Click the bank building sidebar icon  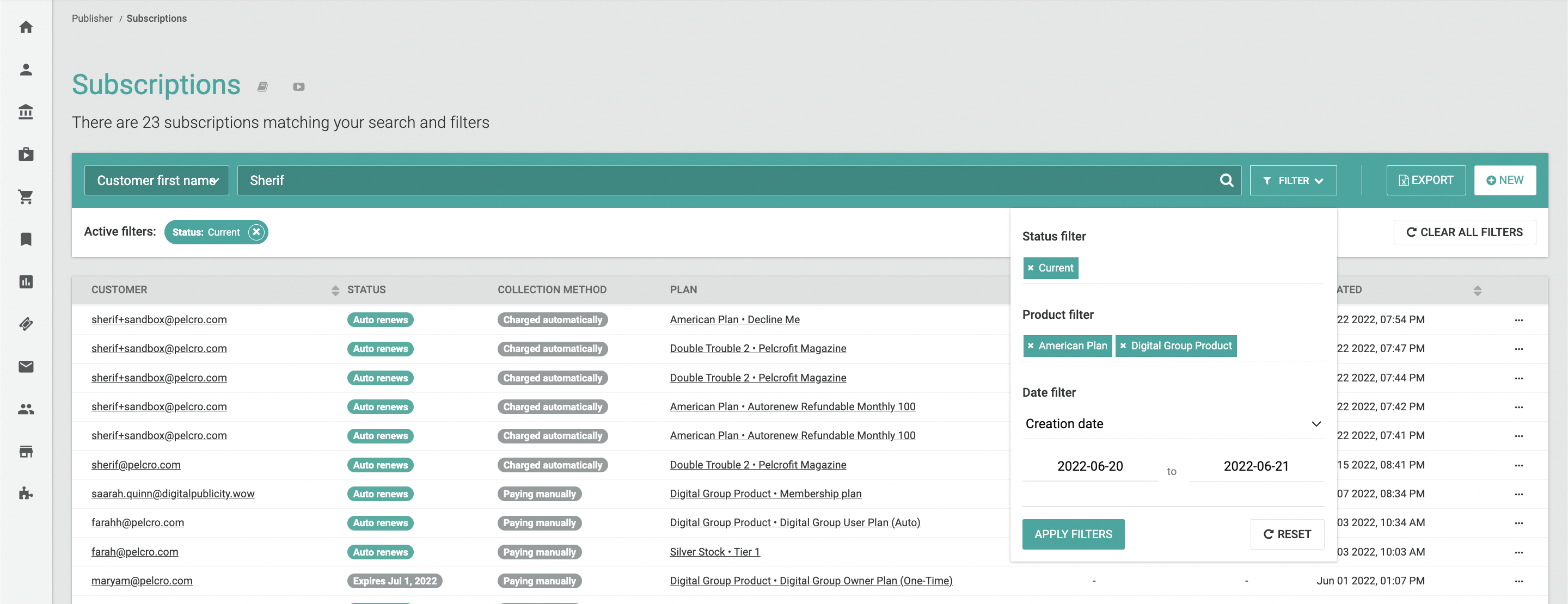[26, 112]
